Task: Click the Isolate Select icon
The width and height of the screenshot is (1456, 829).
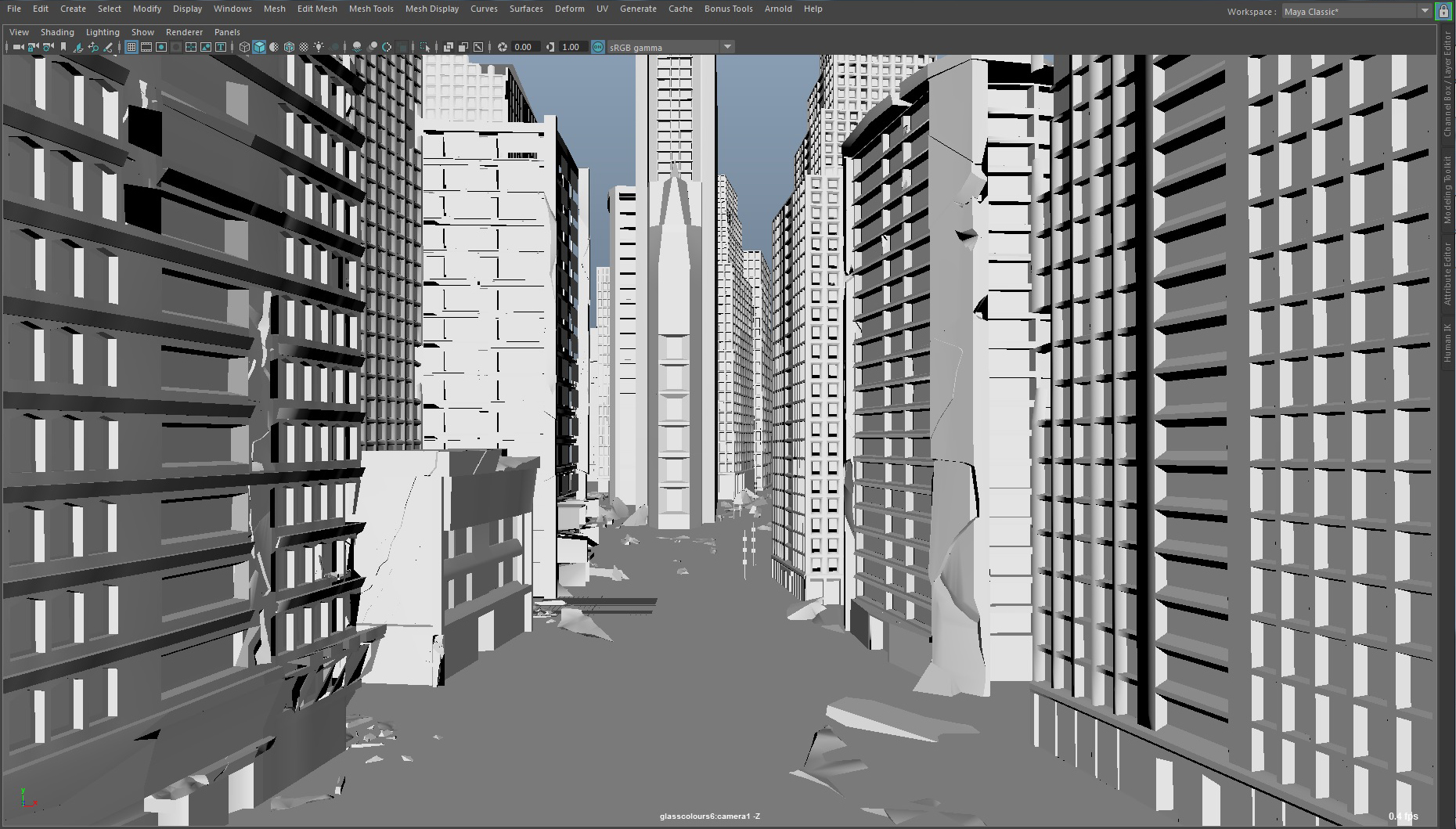Action: [x=425, y=47]
